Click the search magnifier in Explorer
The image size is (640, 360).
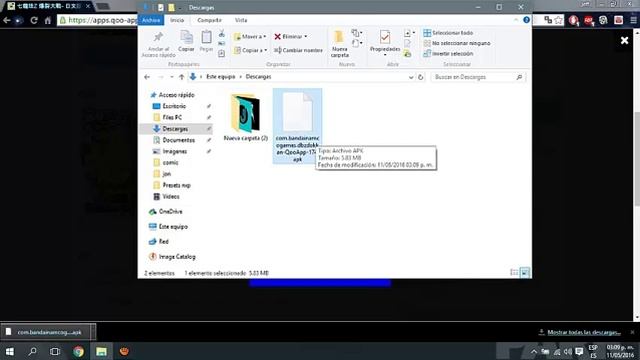(519, 77)
